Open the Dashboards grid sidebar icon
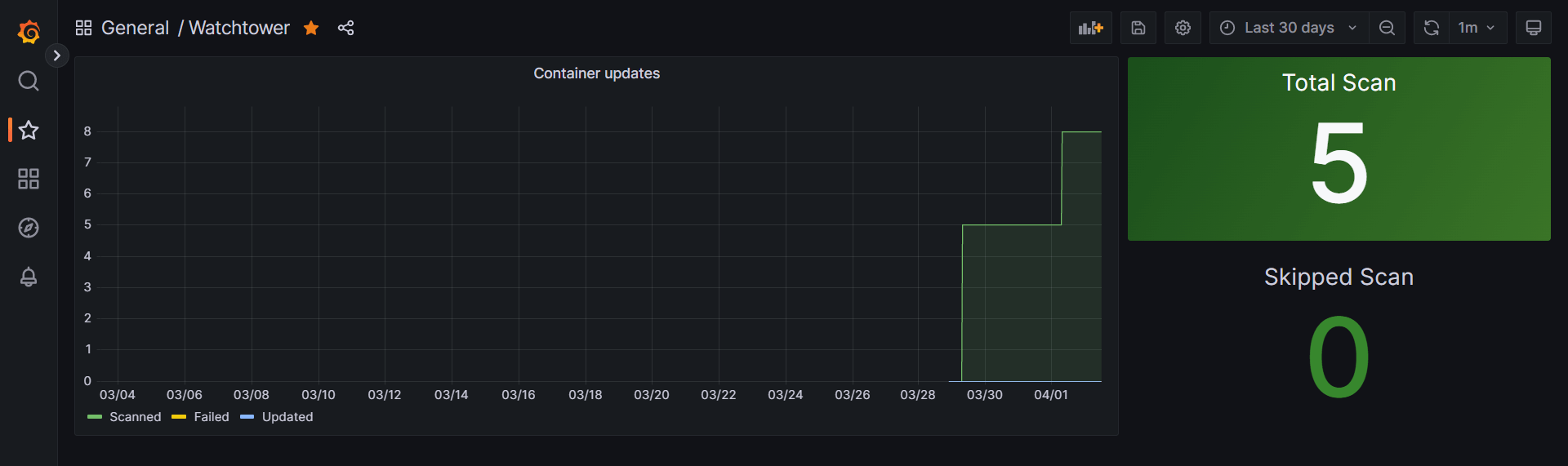The image size is (1568, 466). [x=29, y=179]
